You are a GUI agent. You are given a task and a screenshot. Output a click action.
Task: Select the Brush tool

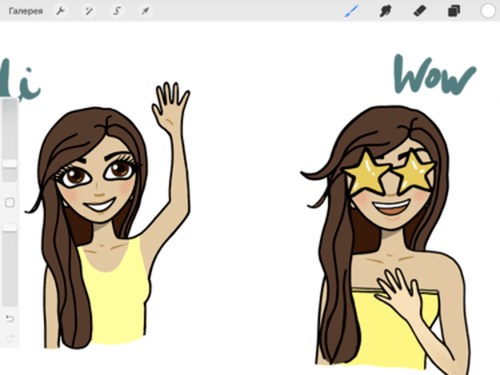(x=351, y=11)
